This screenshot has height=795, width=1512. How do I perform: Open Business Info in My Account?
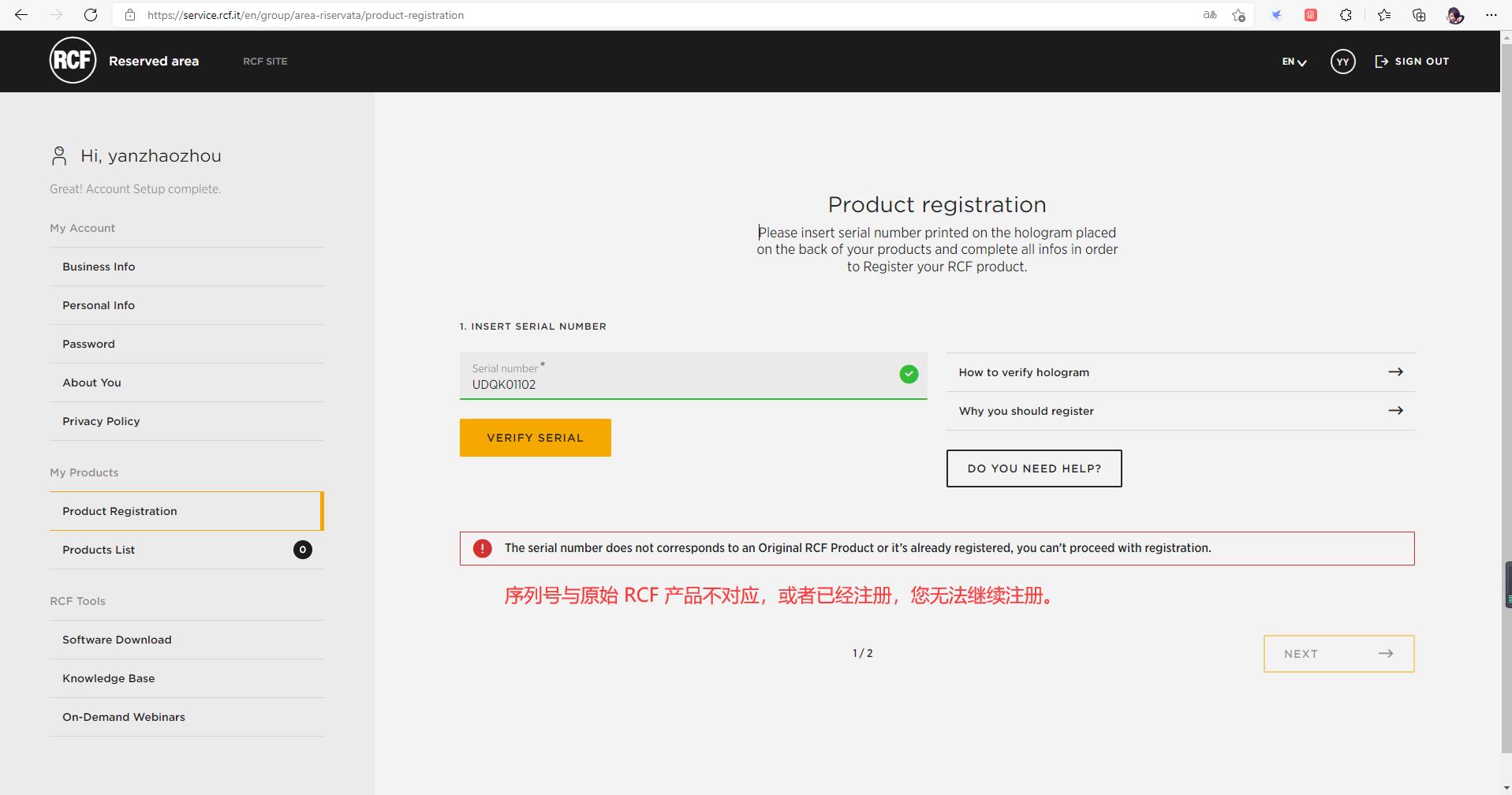click(x=187, y=267)
